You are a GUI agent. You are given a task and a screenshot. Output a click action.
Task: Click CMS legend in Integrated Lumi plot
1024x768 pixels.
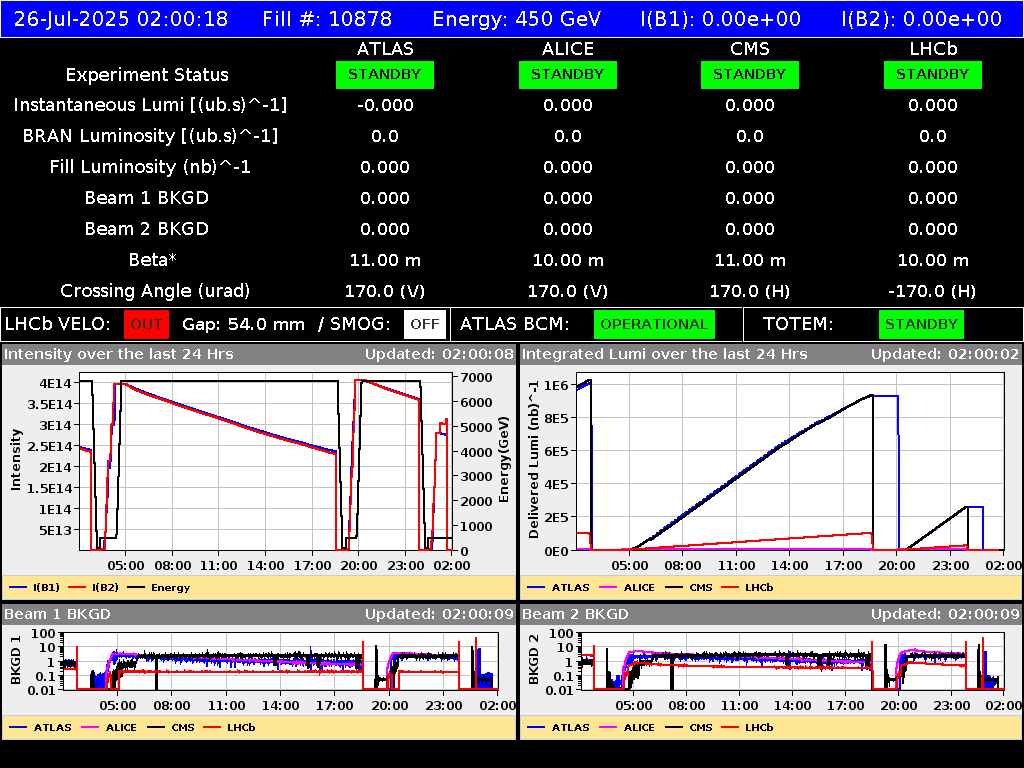(x=689, y=588)
